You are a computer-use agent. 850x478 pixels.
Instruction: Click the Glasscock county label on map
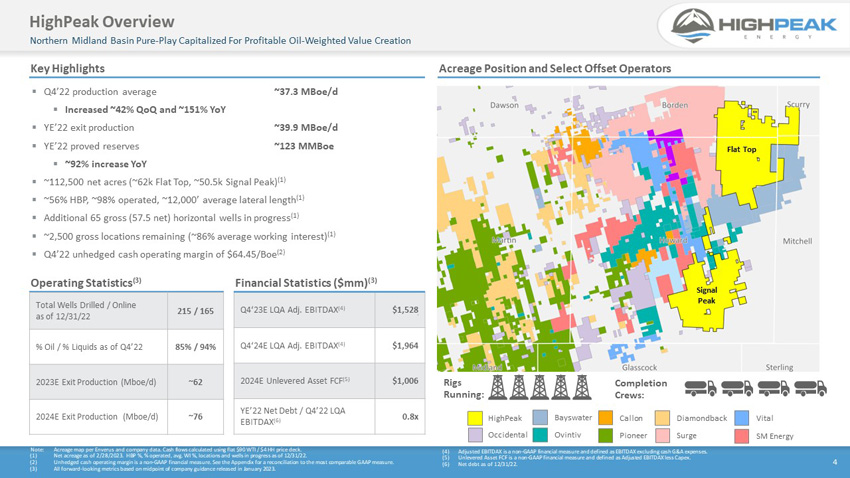(x=640, y=367)
